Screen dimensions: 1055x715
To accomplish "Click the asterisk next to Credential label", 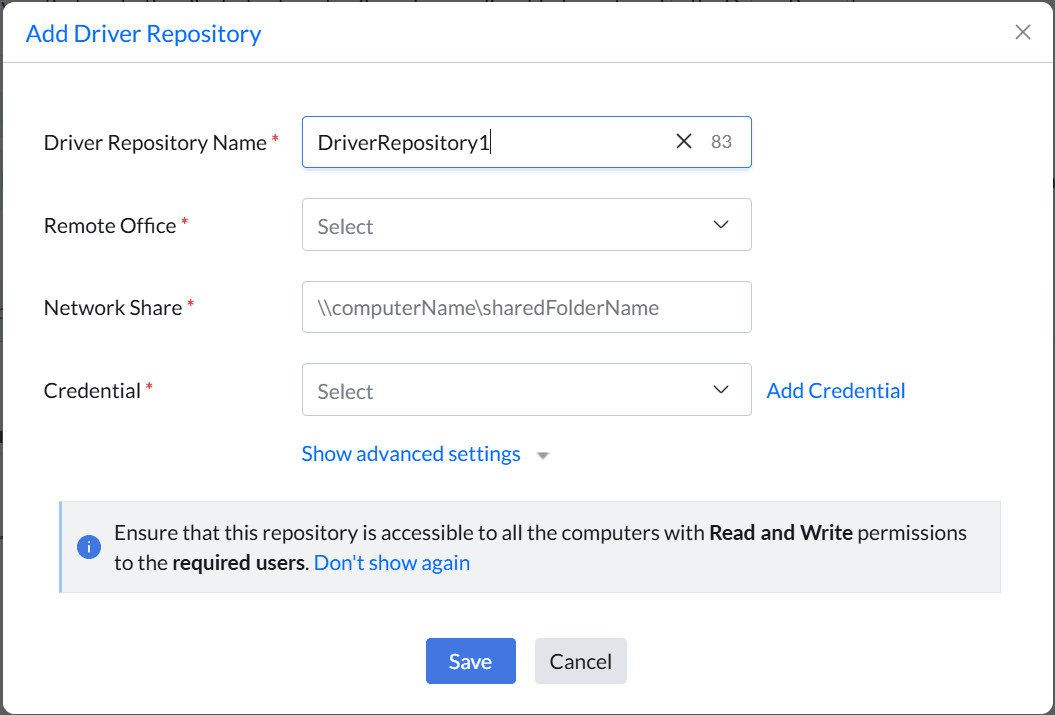I will (x=151, y=385).
